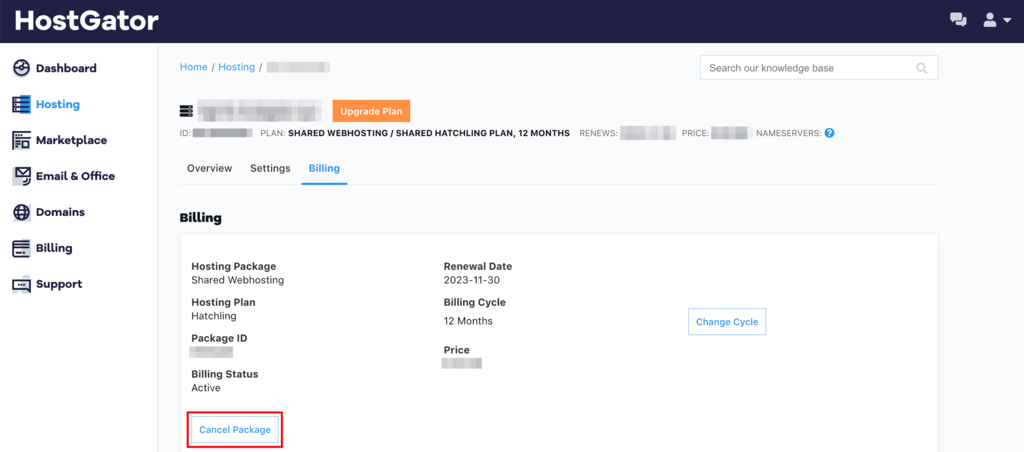Image resolution: width=1024 pixels, height=452 pixels.
Task: Go to the Home breadcrumb link
Action: coord(193,67)
